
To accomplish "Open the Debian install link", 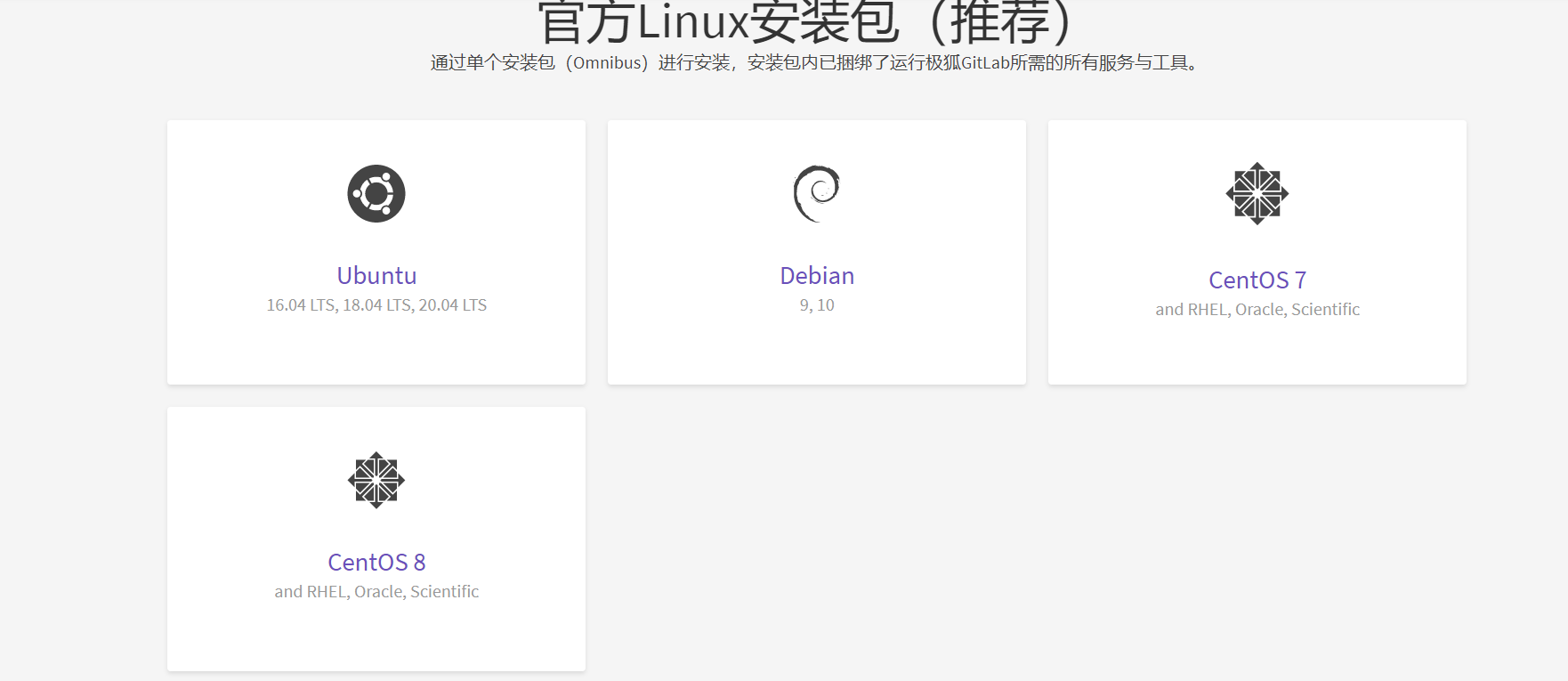I will tap(817, 276).
